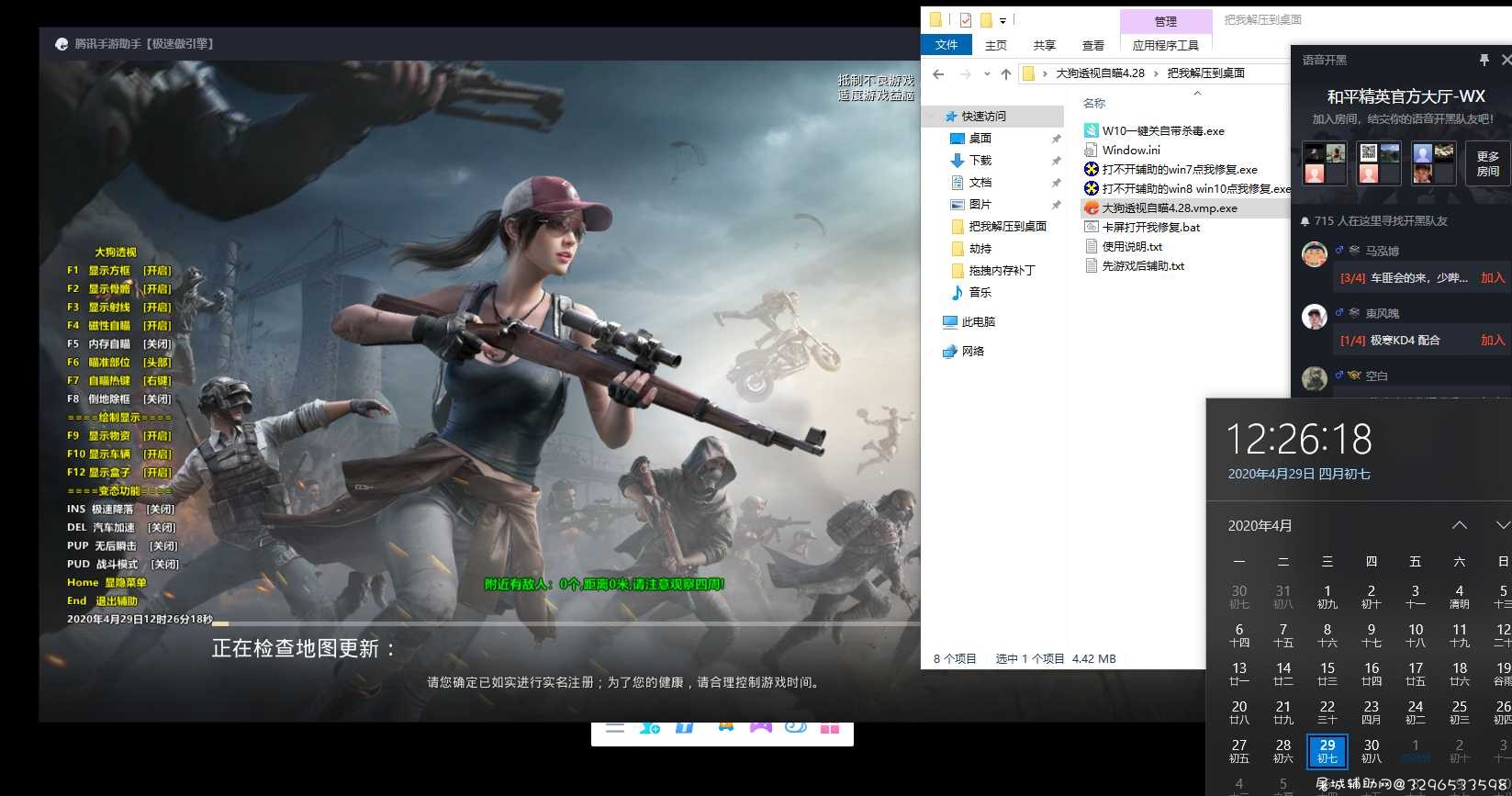Click the icon of 打不开辅助的win7点我修复.exe
This screenshot has height=796, width=1512.
1091,170
